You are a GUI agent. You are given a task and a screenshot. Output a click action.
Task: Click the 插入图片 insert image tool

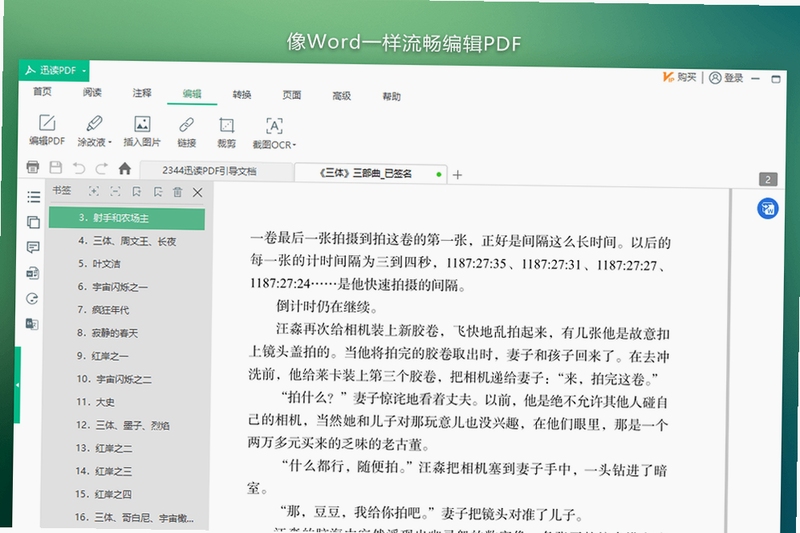(x=142, y=131)
